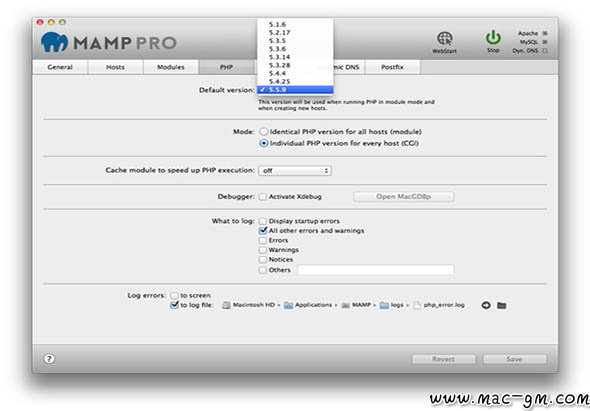The width and height of the screenshot is (590, 411).
Task: Open help with the question mark icon
Action: coord(49,359)
